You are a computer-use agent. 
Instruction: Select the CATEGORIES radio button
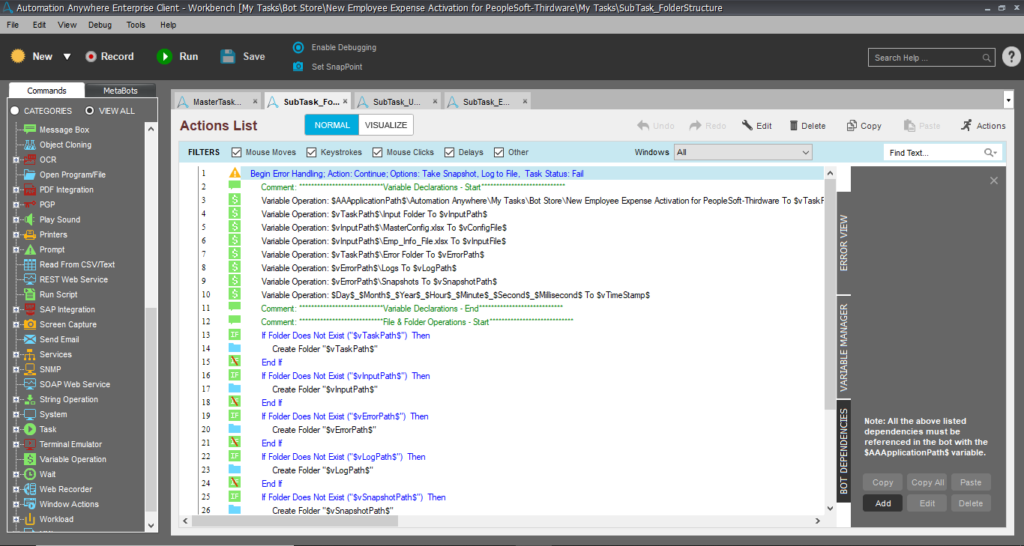pos(15,111)
